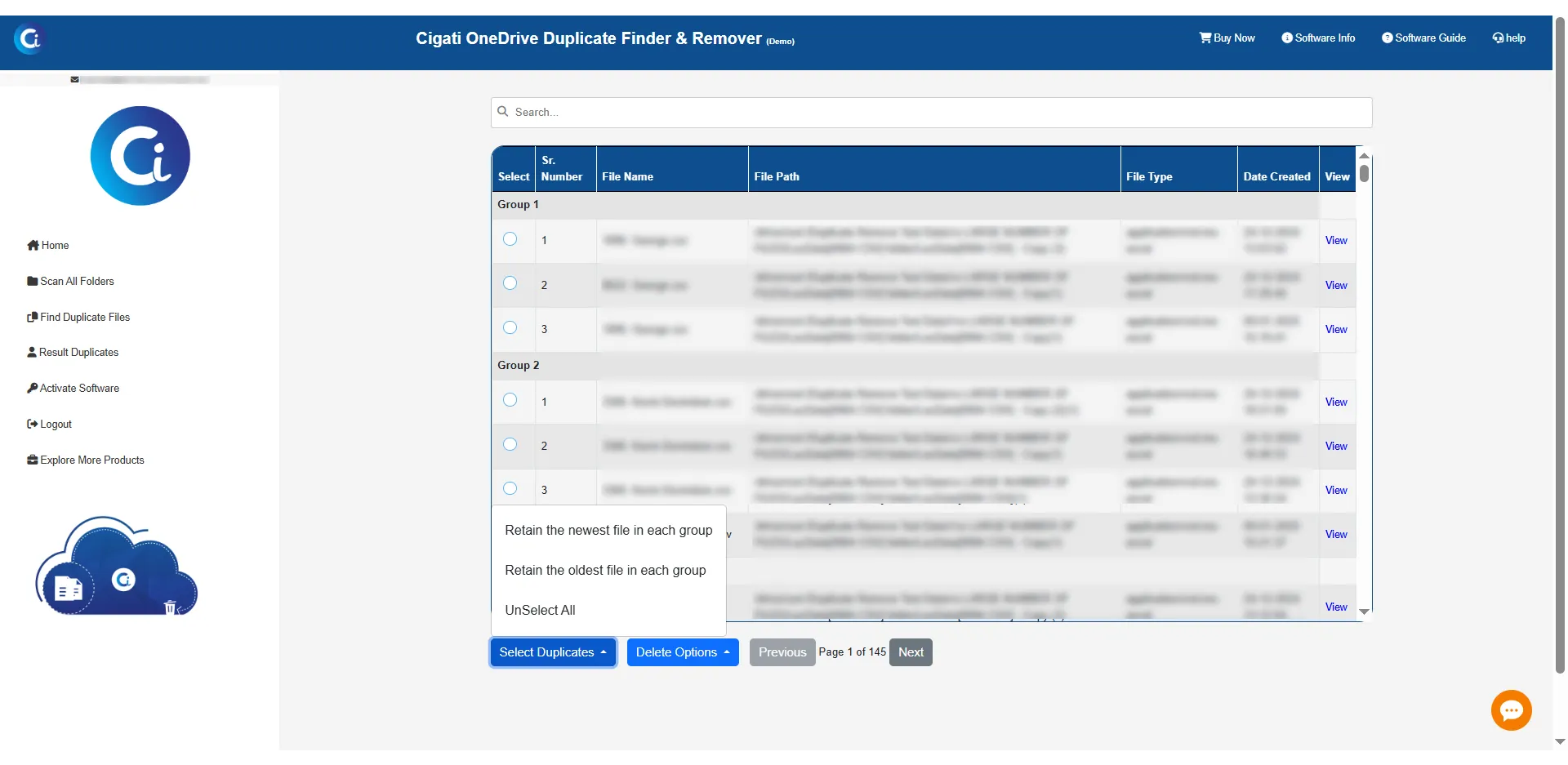Open Software Info

point(1318,38)
